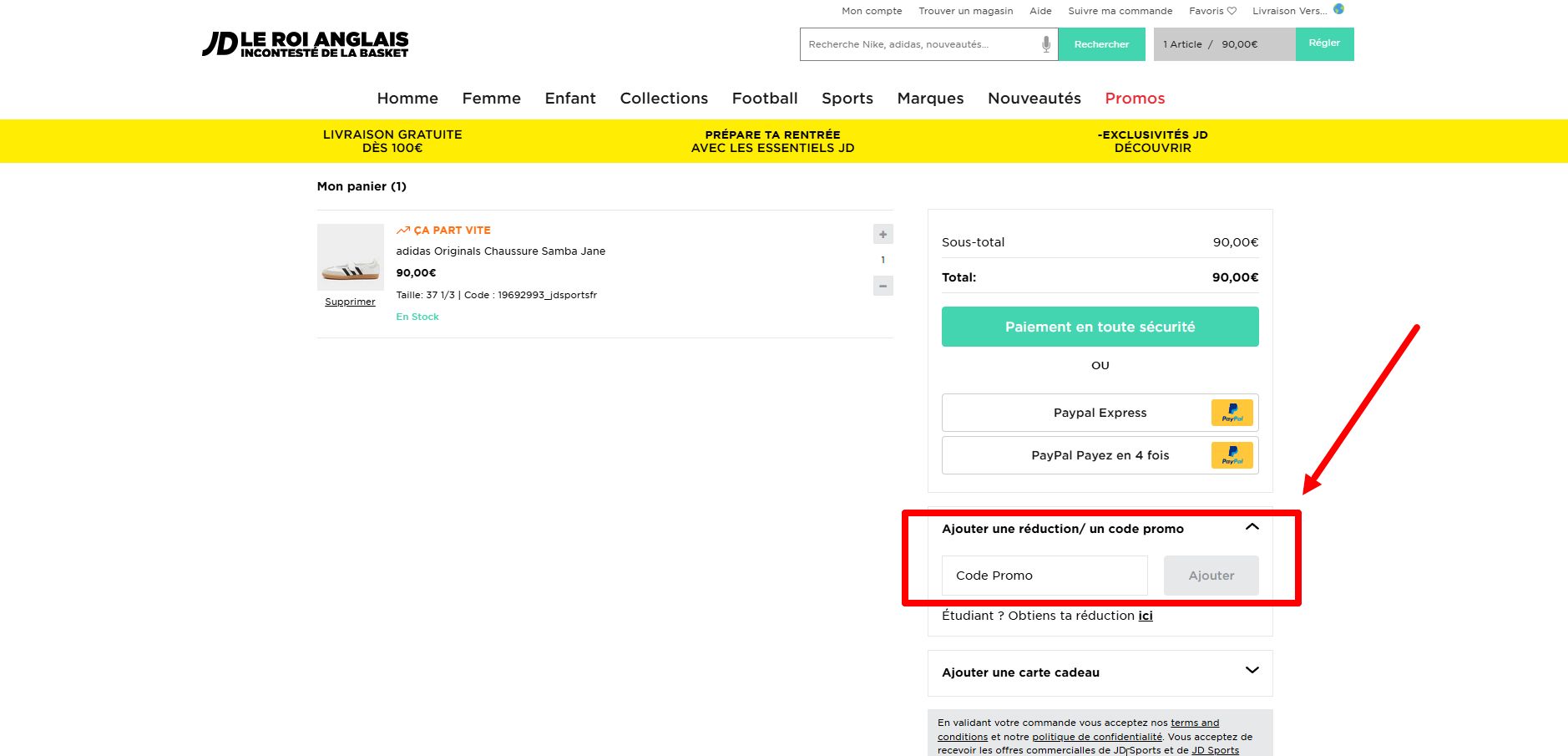
Task: Open the Promos menu
Action: tap(1135, 99)
